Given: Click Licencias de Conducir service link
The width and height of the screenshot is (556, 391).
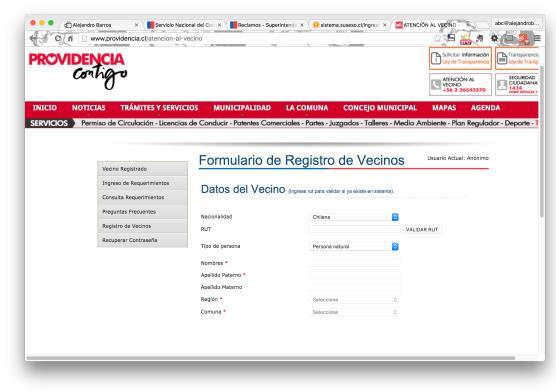Looking at the screenshot, I should point(193,123).
